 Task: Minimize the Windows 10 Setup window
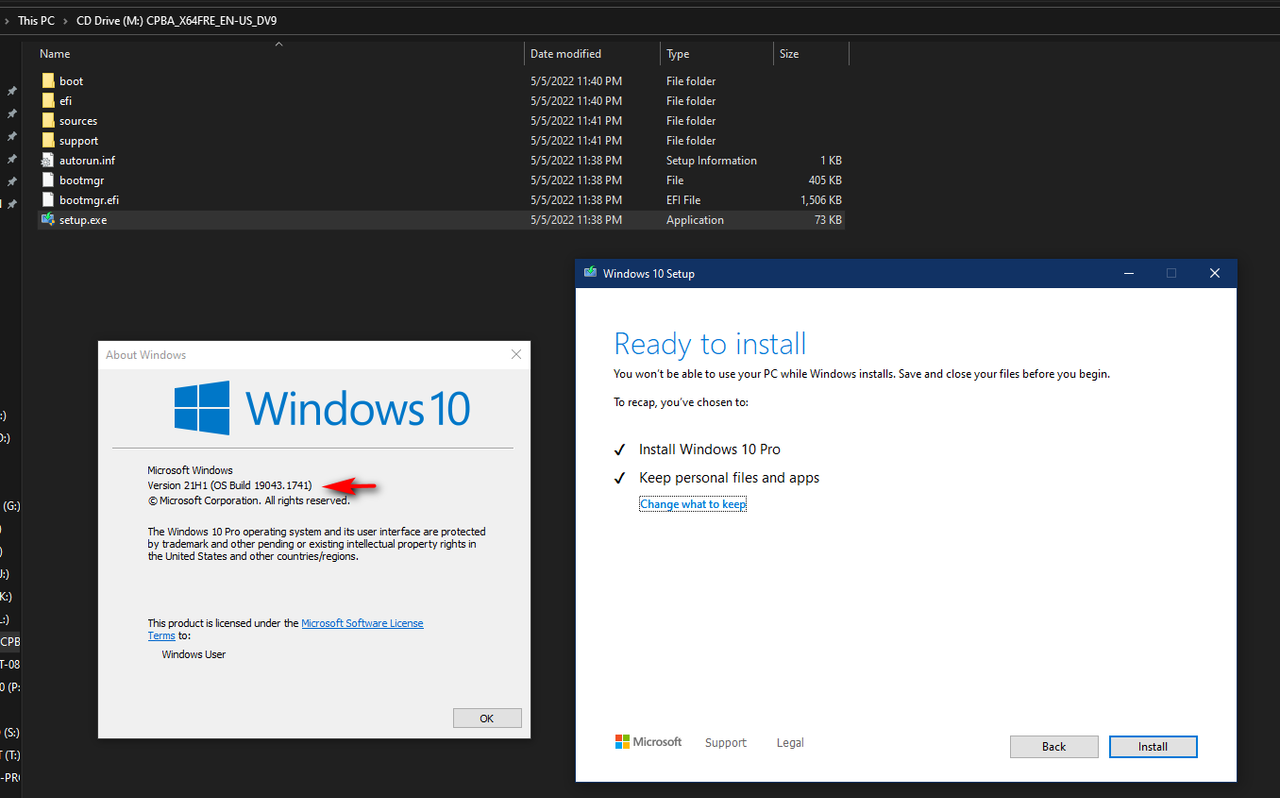pyautogui.click(x=1128, y=273)
